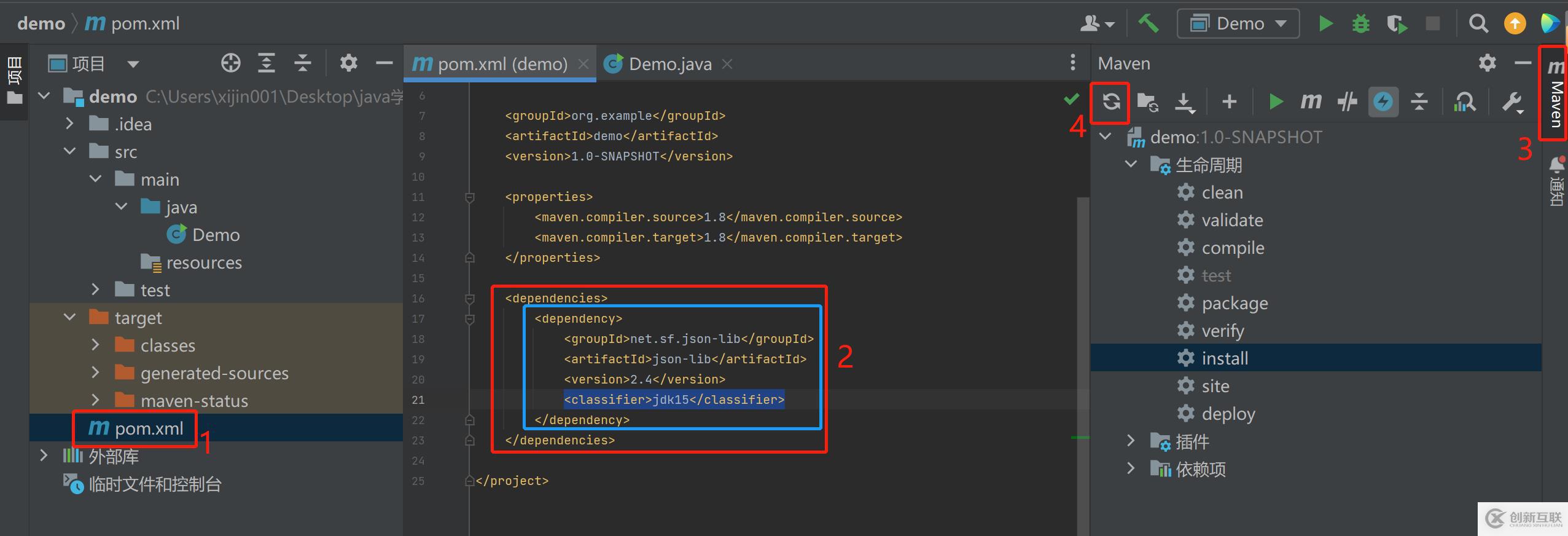Open Maven panel gear options
The image size is (1568, 536).
[1487, 63]
